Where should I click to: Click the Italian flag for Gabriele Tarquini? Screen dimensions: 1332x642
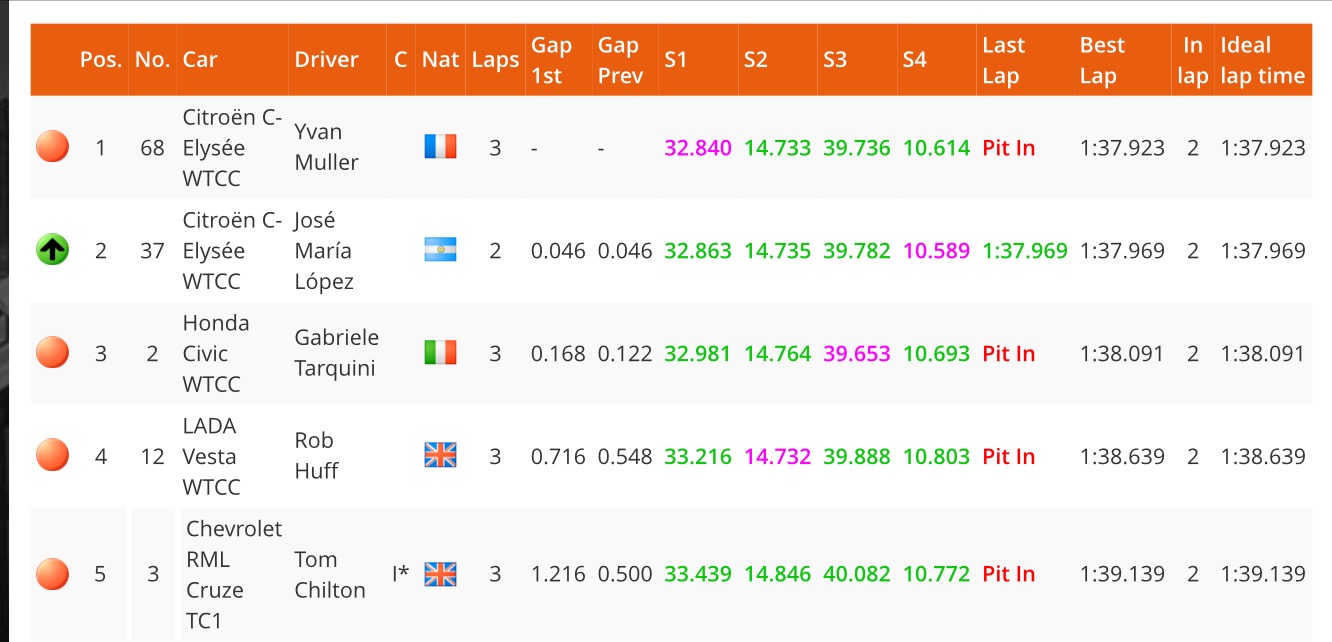(x=440, y=353)
